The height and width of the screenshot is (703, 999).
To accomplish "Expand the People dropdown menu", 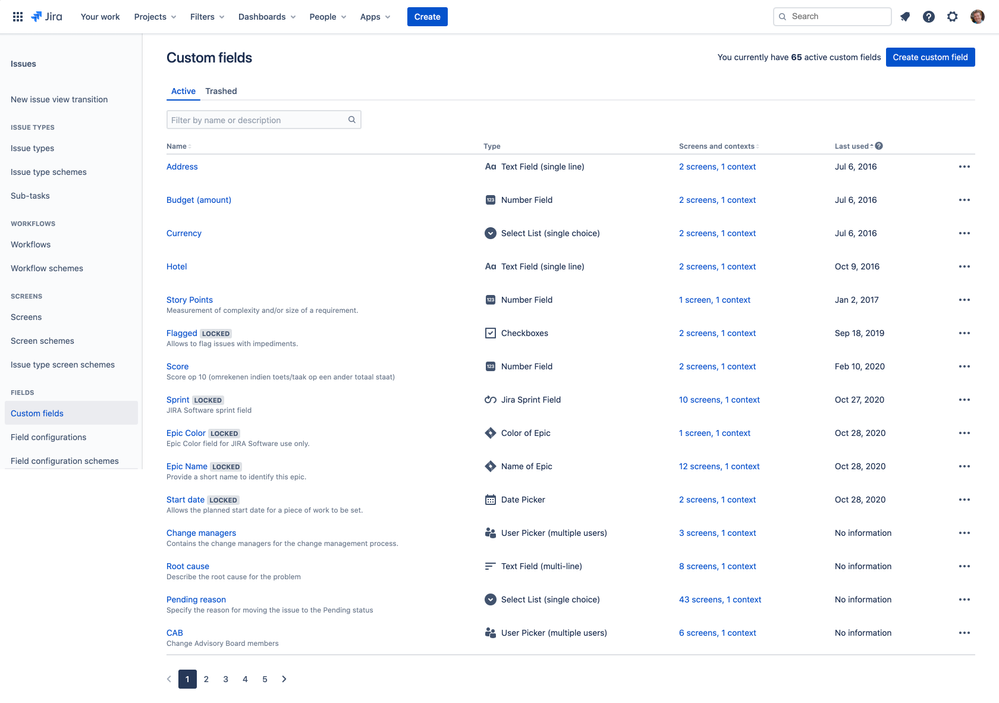I will click(327, 17).
